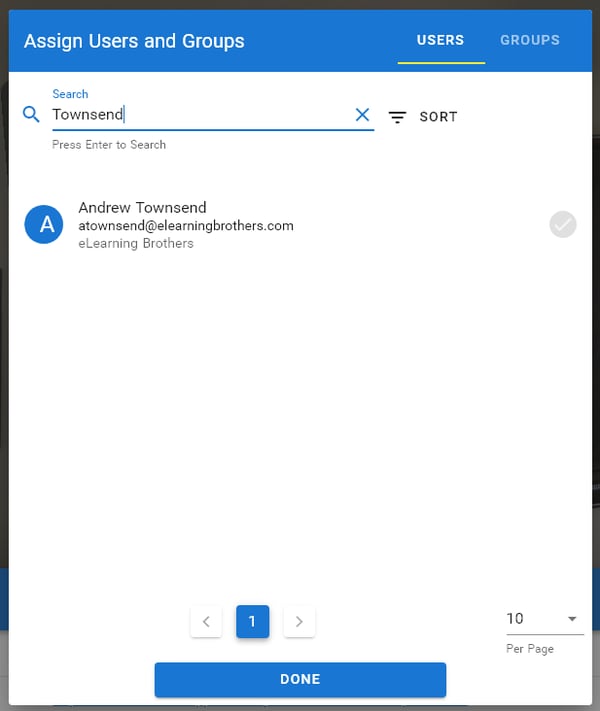Go to the previous page arrow

point(206,622)
